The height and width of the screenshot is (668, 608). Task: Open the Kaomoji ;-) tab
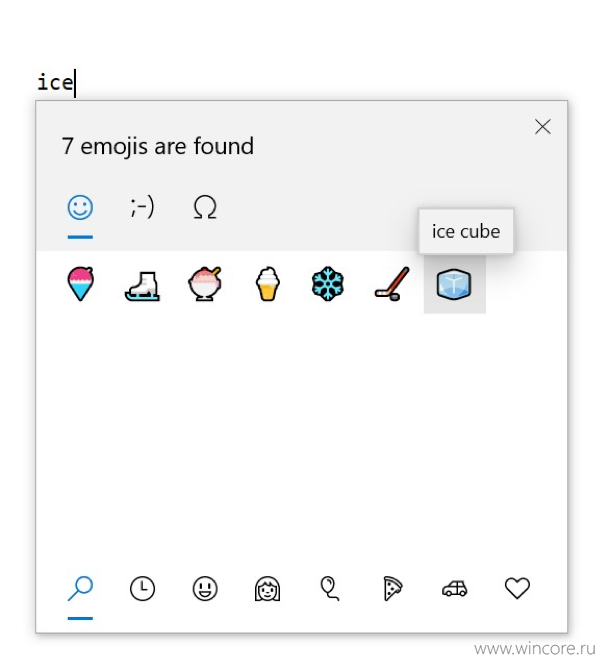(142, 207)
